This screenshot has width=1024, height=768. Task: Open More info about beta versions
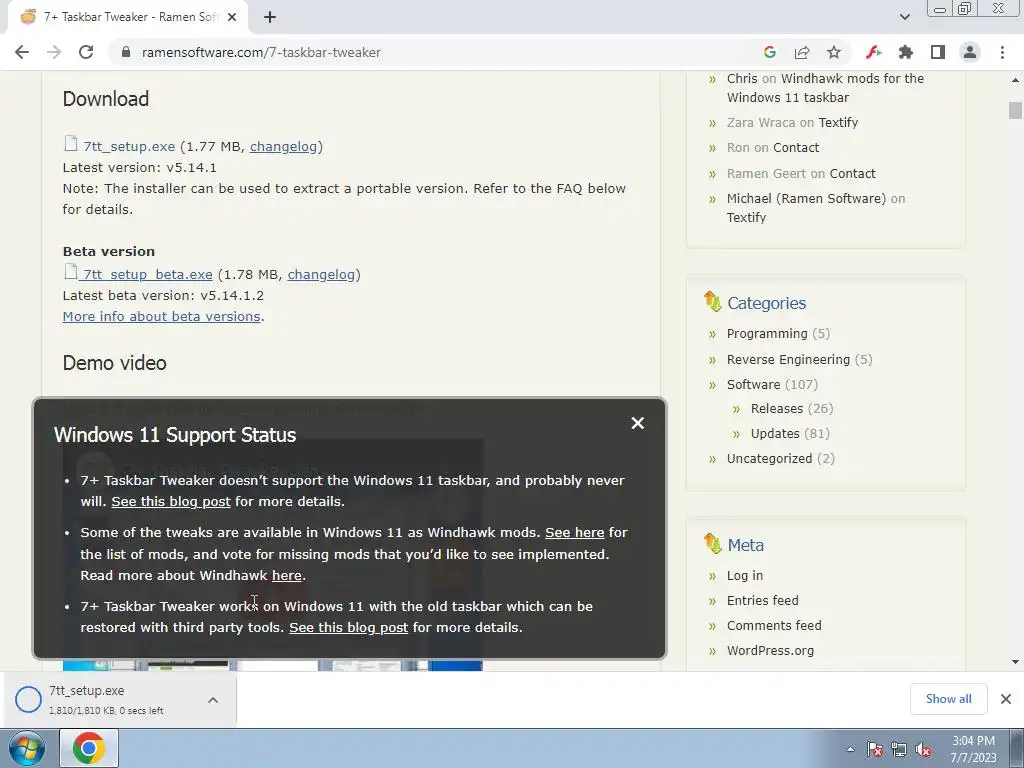point(161,316)
